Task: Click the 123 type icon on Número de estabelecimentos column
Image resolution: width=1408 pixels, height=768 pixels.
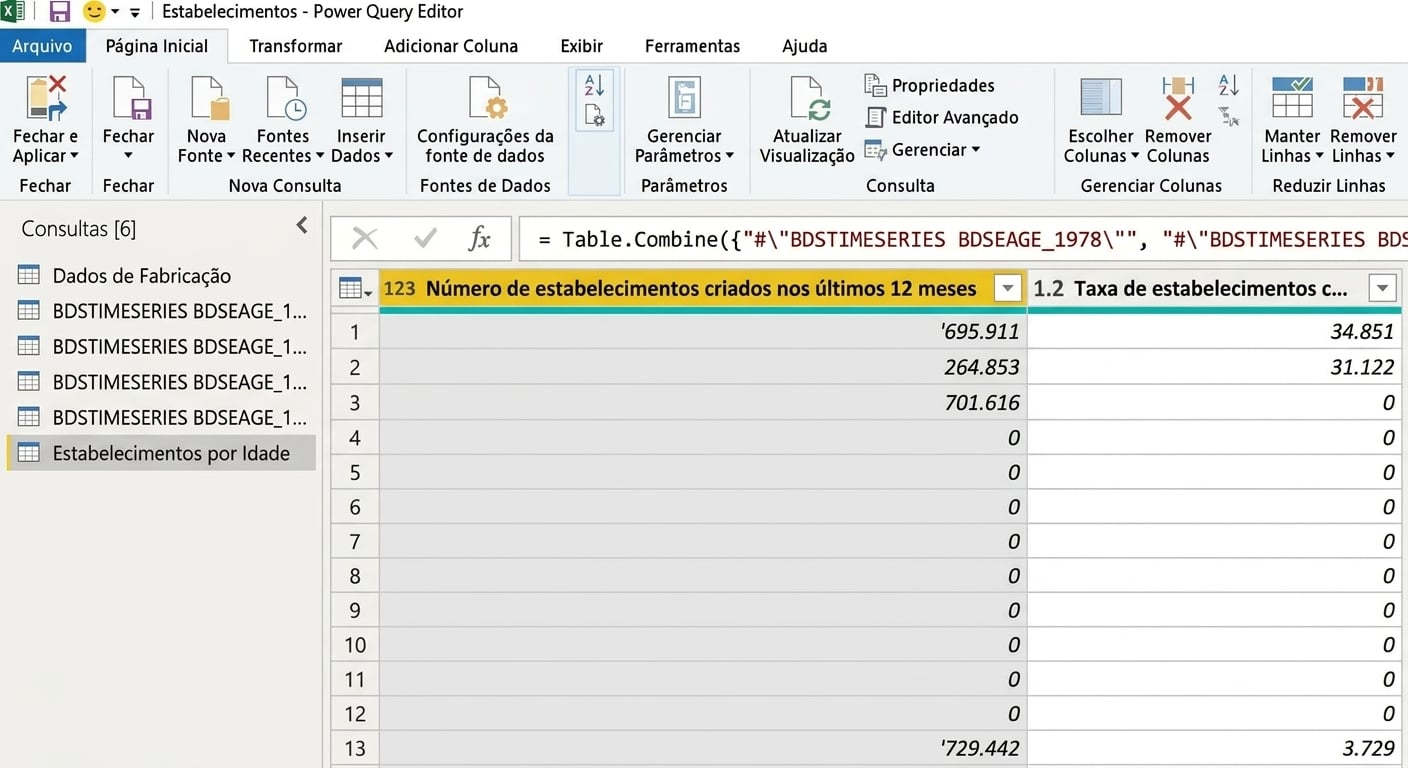Action: coord(399,289)
